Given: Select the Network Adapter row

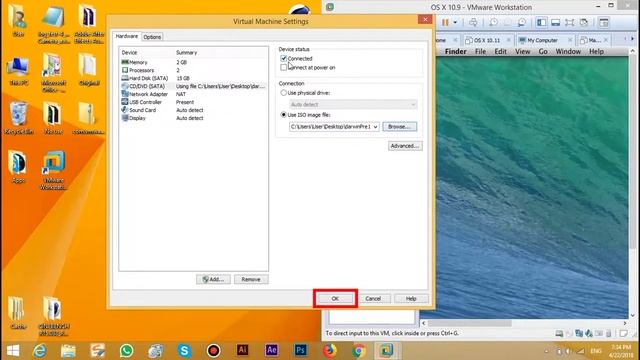Looking at the screenshot, I should point(193,94).
